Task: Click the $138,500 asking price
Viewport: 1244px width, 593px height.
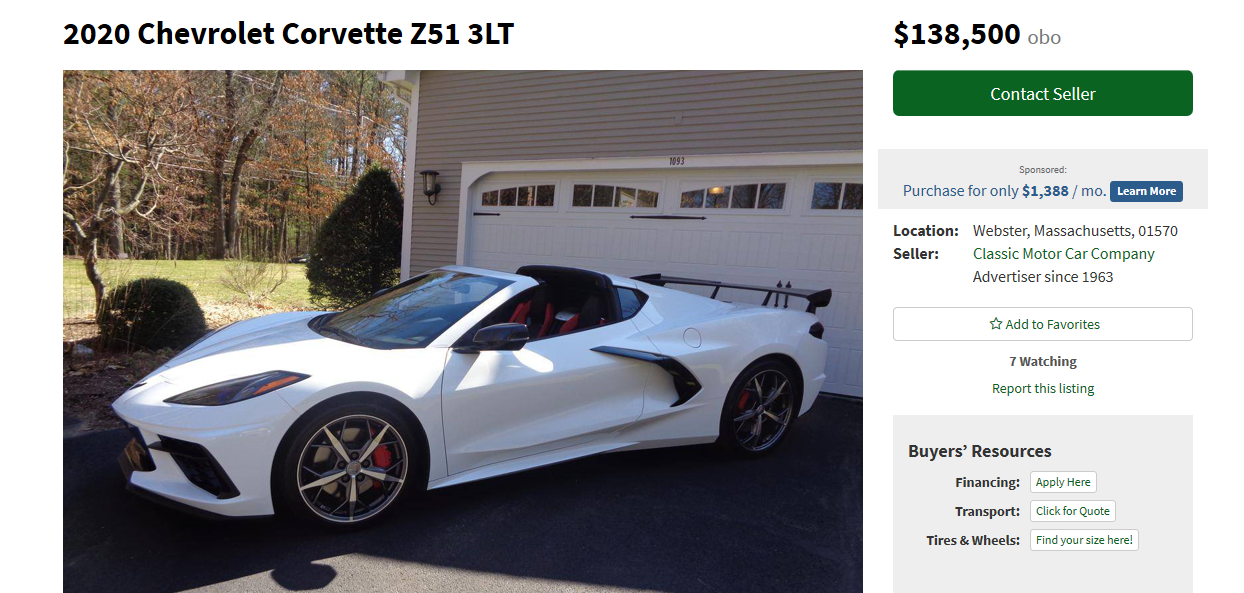Action: click(957, 34)
